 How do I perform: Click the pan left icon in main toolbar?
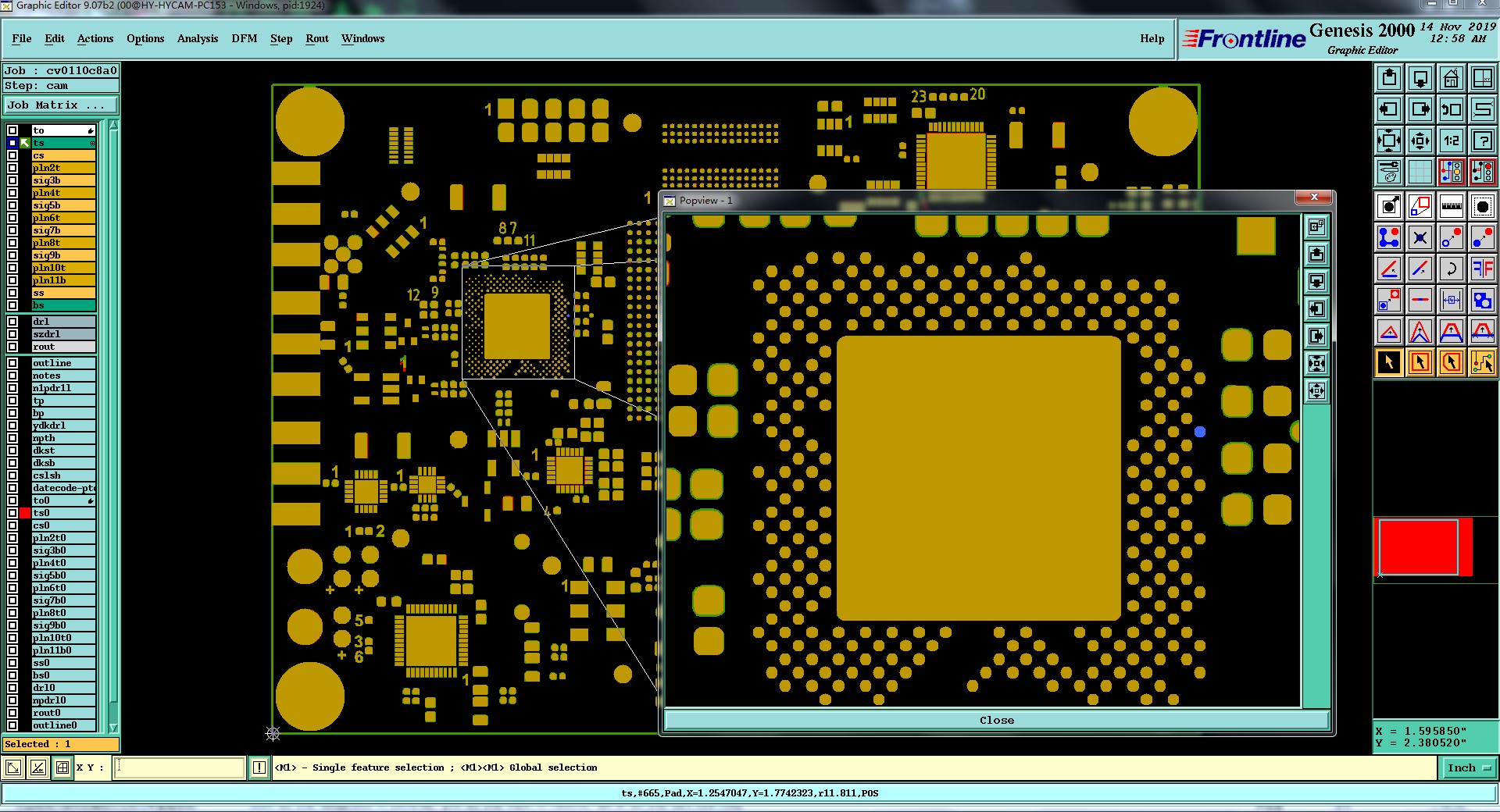coord(1389,109)
